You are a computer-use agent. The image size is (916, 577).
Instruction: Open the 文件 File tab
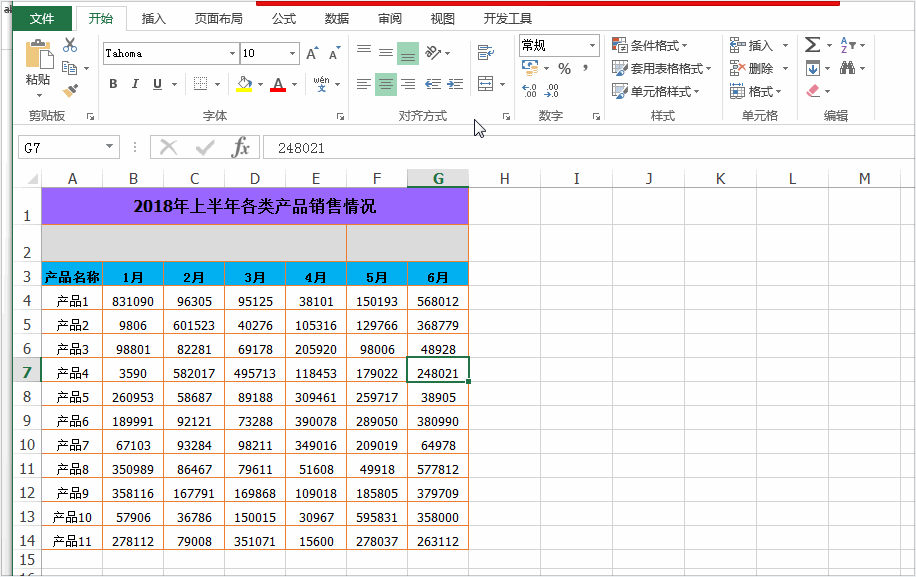[x=42, y=19]
